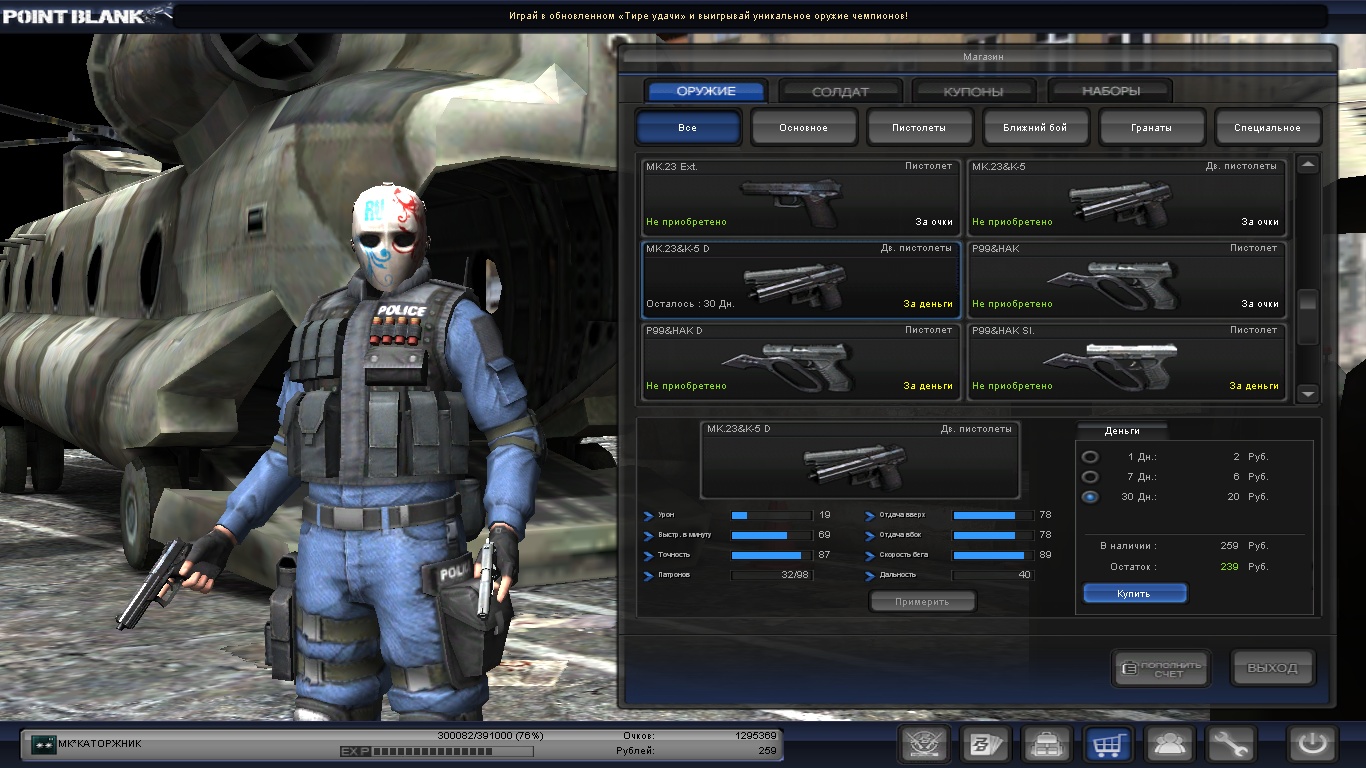Click the Патронов value 32/98
This screenshot has width=1366, height=768.
796,575
